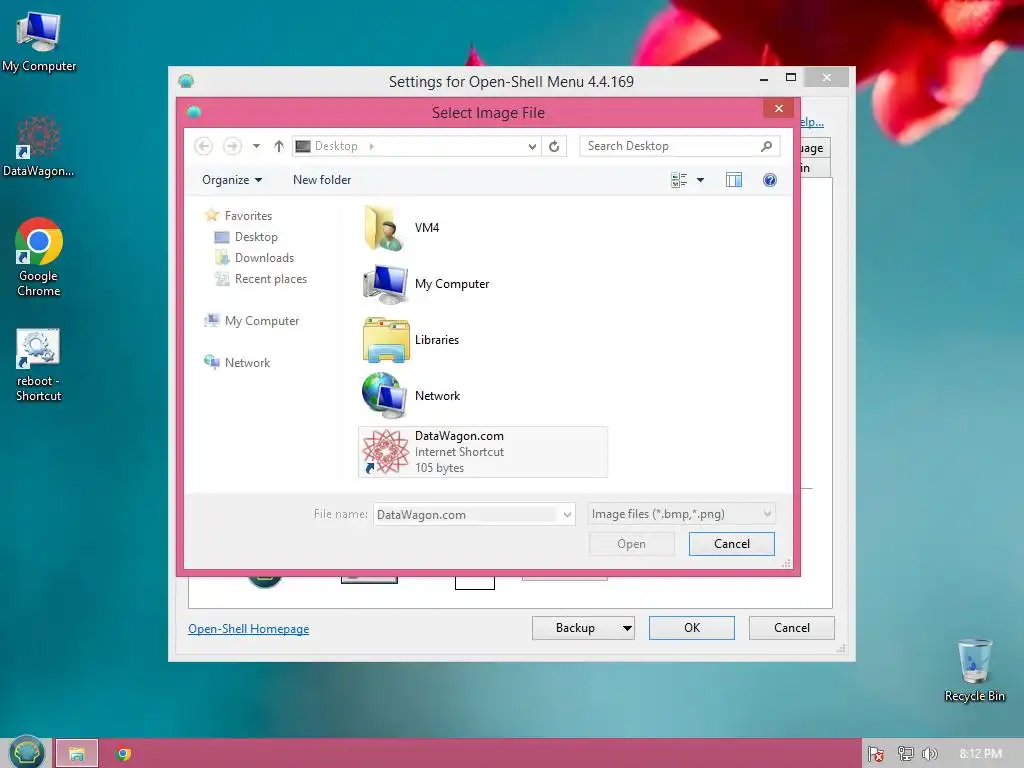Screen dimensions: 1024x768
Task: Open the Help link in settings
Action: pos(812,122)
